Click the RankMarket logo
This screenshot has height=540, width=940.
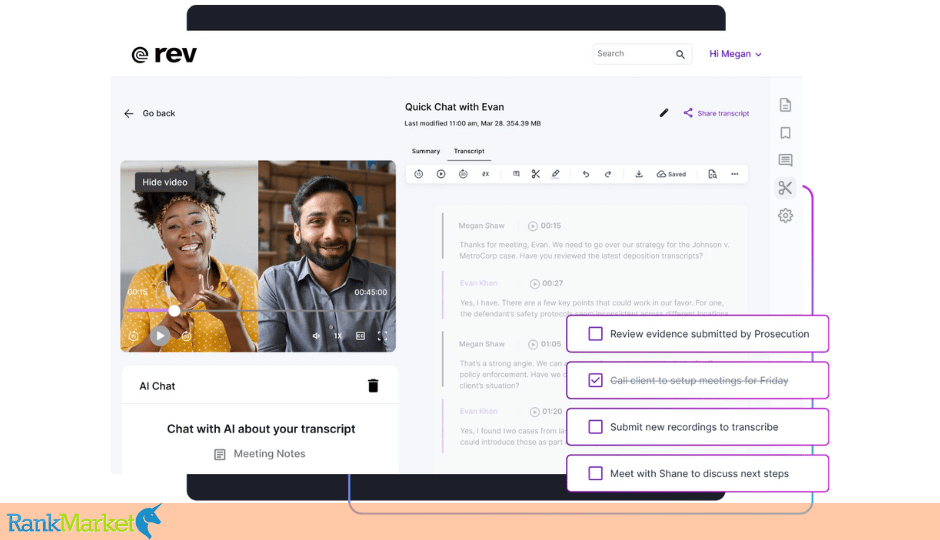84,521
